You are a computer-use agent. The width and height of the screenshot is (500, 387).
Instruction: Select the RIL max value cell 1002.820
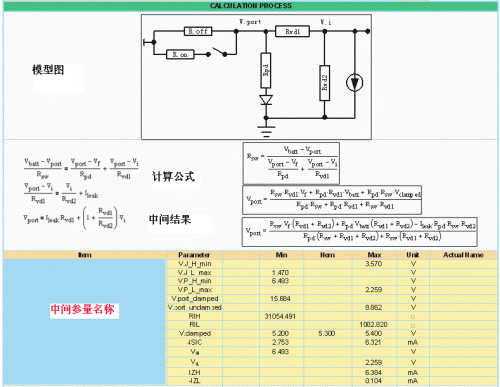(x=373, y=324)
